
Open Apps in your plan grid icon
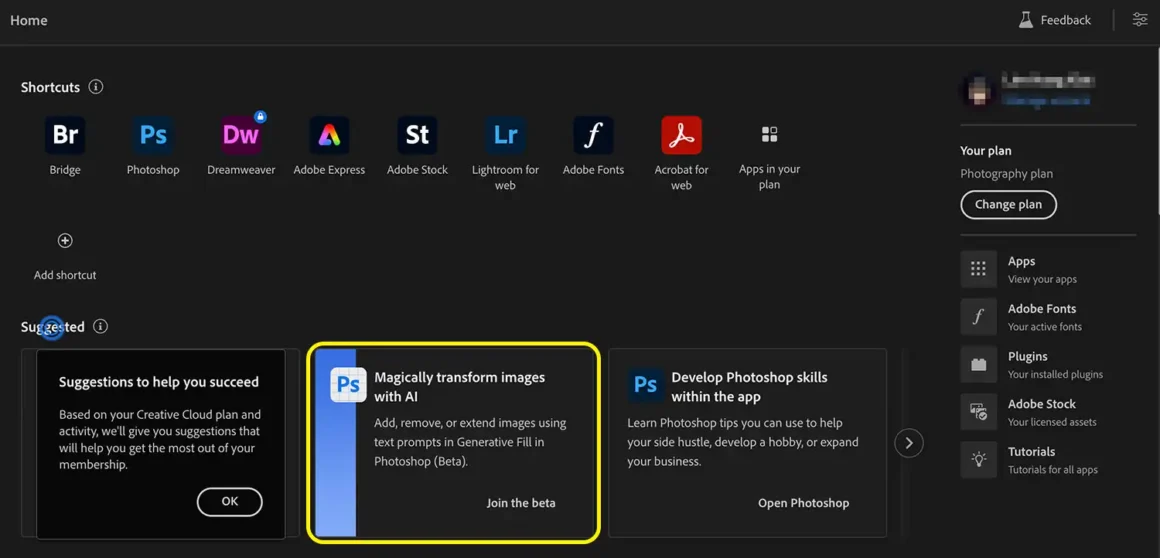click(769, 135)
